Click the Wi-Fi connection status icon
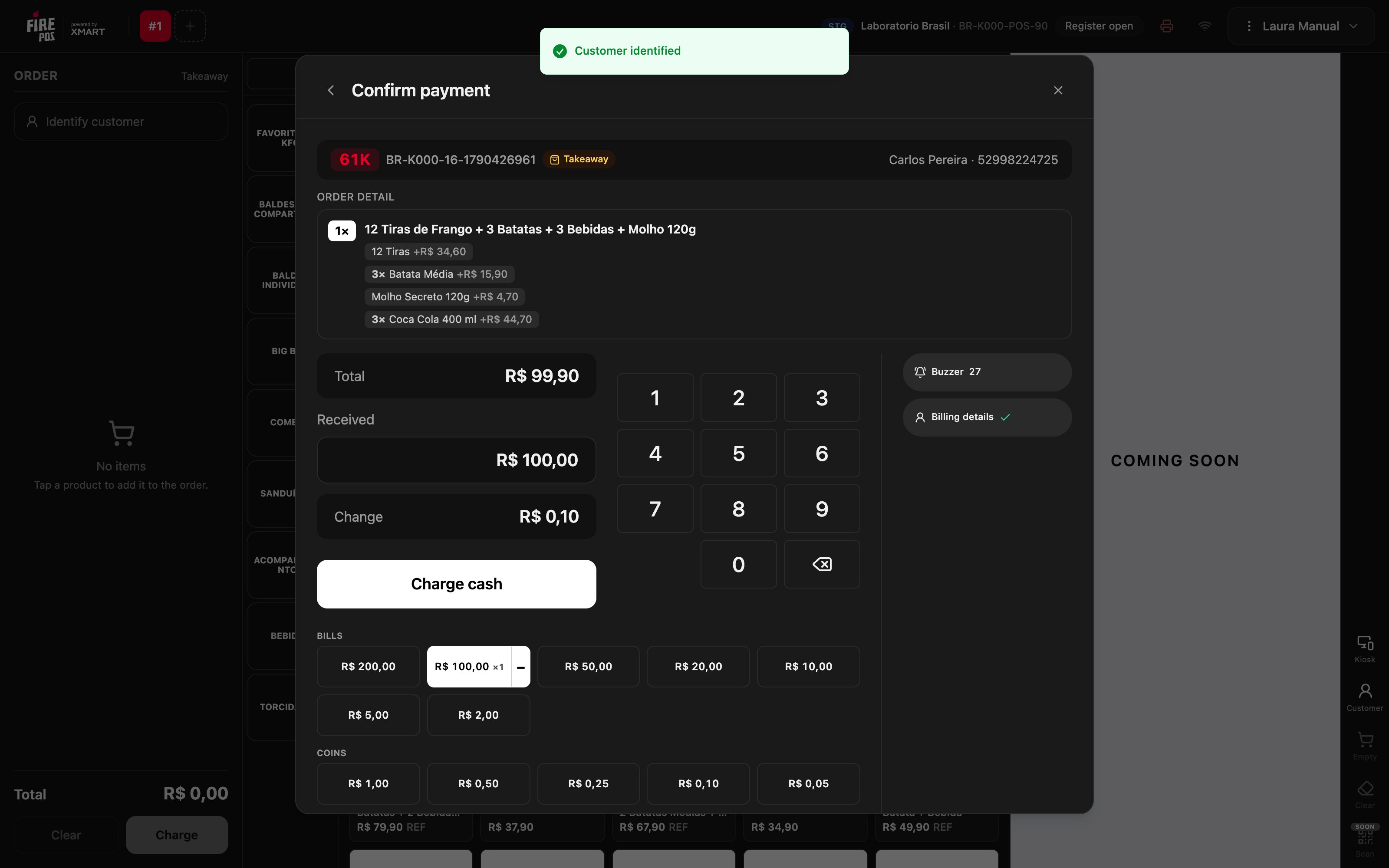This screenshot has height=868, width=1389. [1205, 26]
